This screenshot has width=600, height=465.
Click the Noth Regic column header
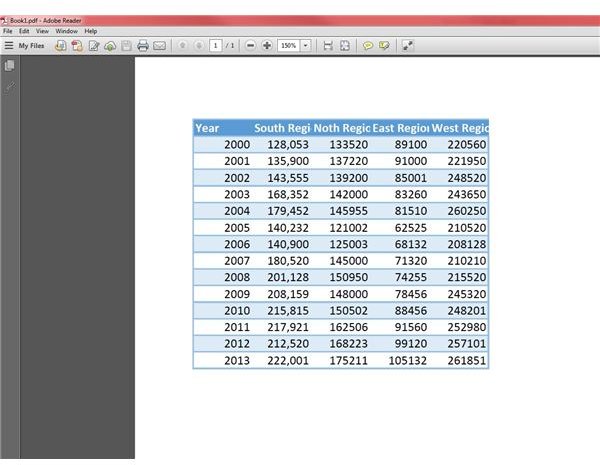342,128
